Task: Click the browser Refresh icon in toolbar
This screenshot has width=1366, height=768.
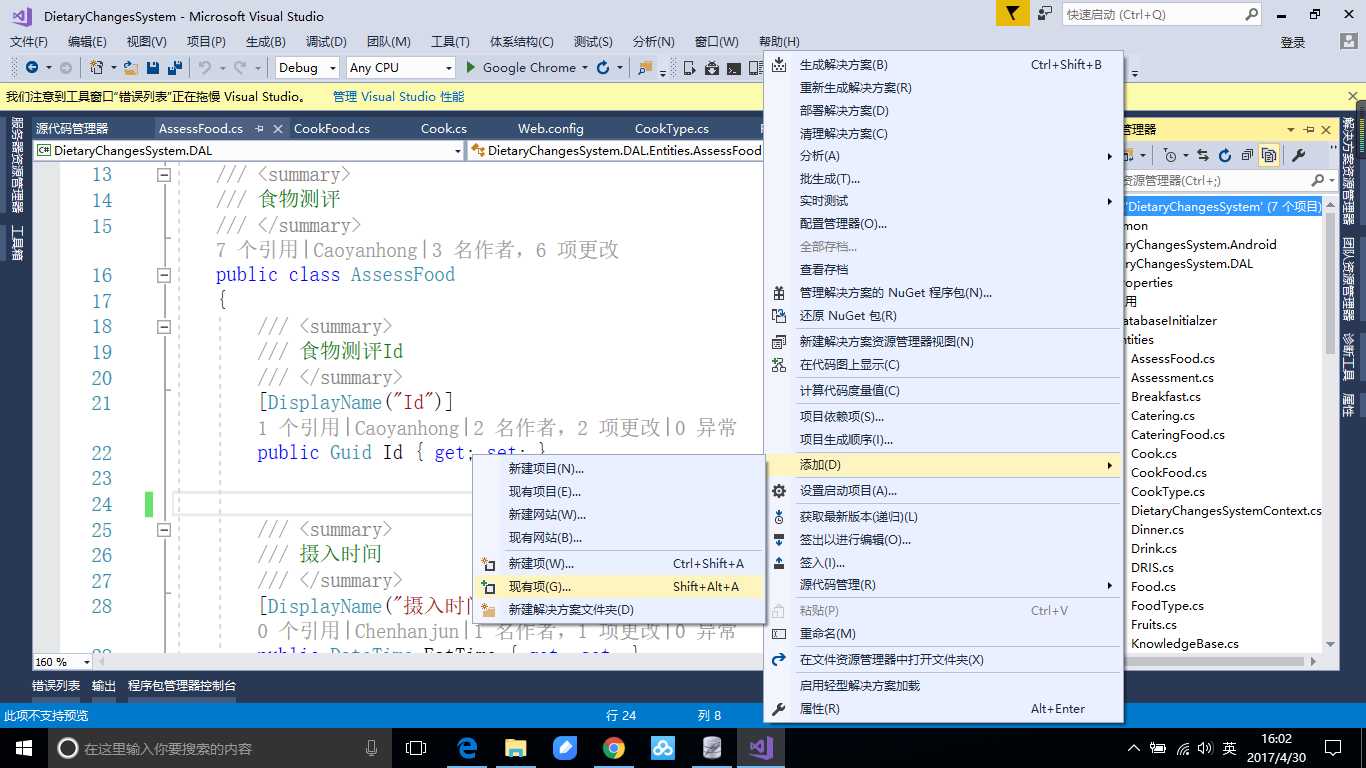Action: (x=603, y=68)
